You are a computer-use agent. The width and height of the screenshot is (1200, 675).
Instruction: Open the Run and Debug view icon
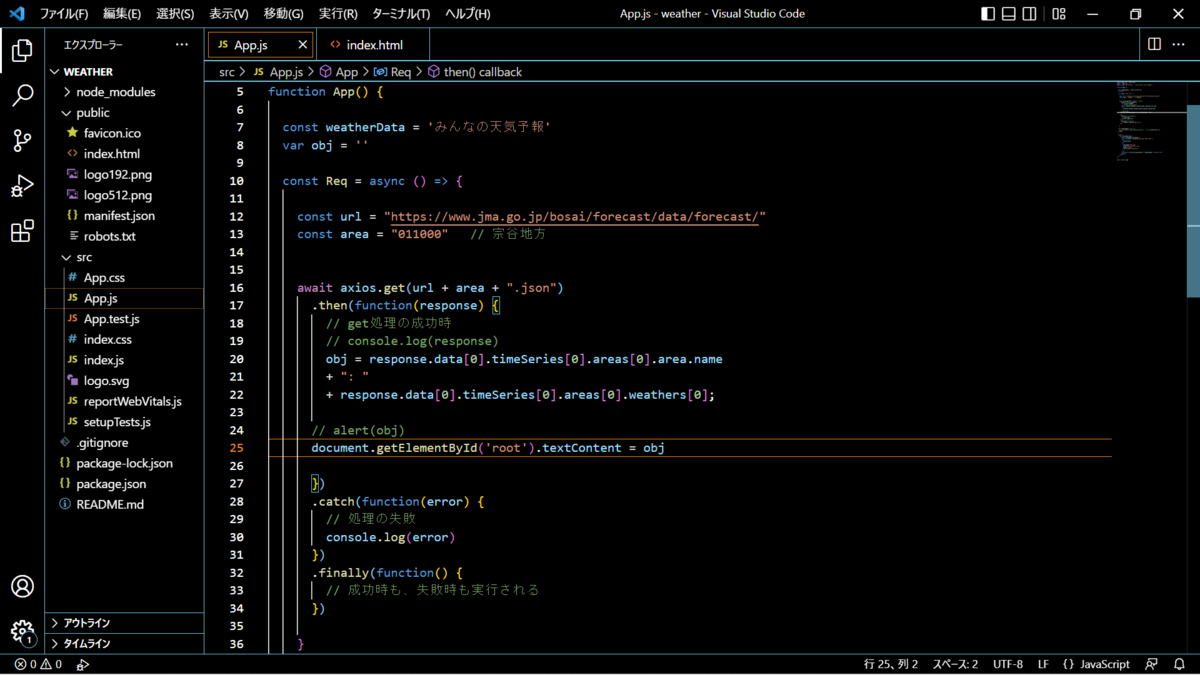click(22, 186)
